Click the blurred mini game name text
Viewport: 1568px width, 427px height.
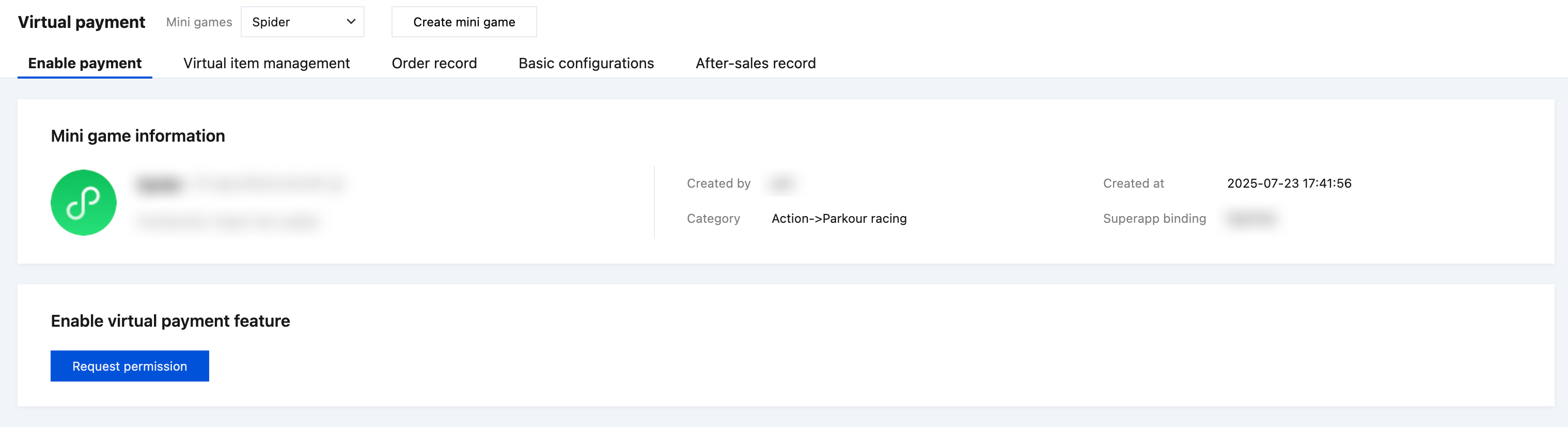160,184
